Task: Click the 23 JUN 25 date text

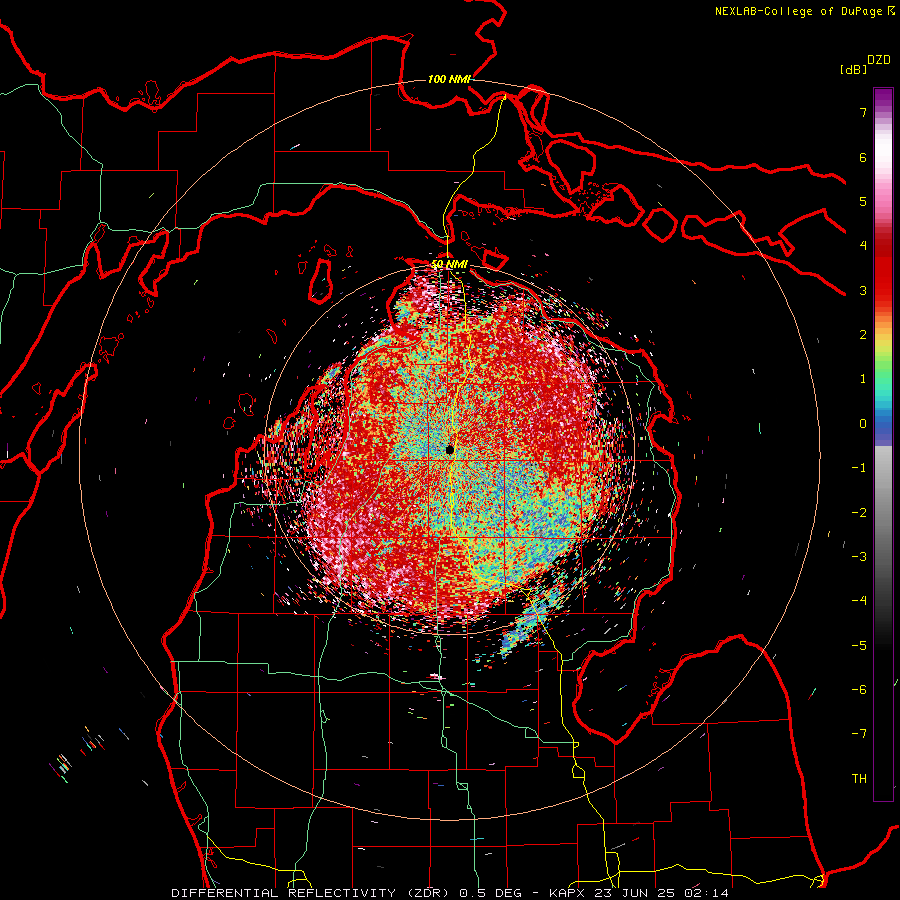Action: [637, 893]
